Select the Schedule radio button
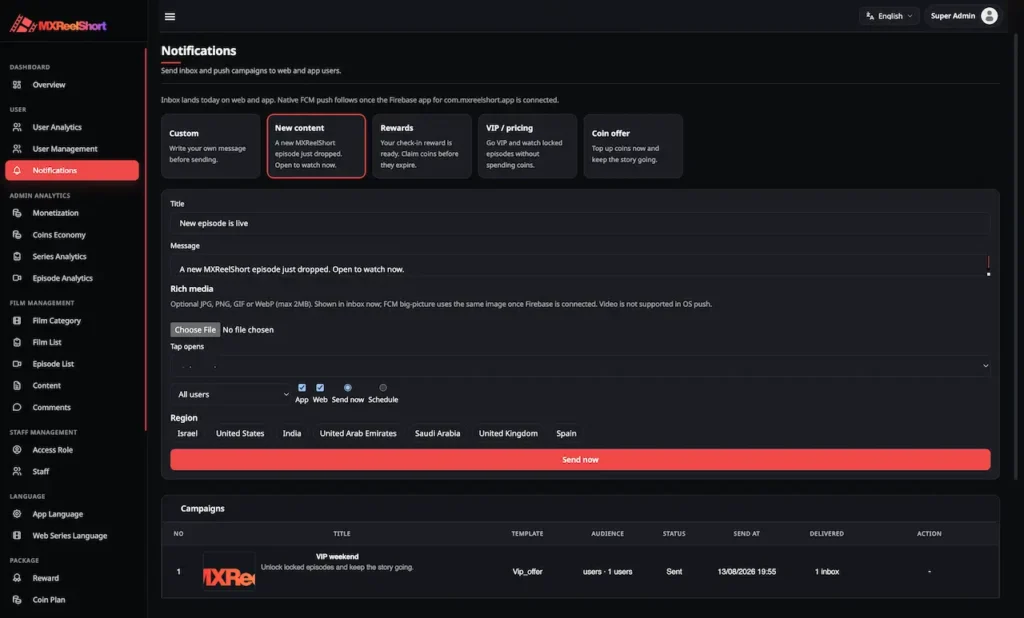 pyautogui.click(x=383, y=387)
